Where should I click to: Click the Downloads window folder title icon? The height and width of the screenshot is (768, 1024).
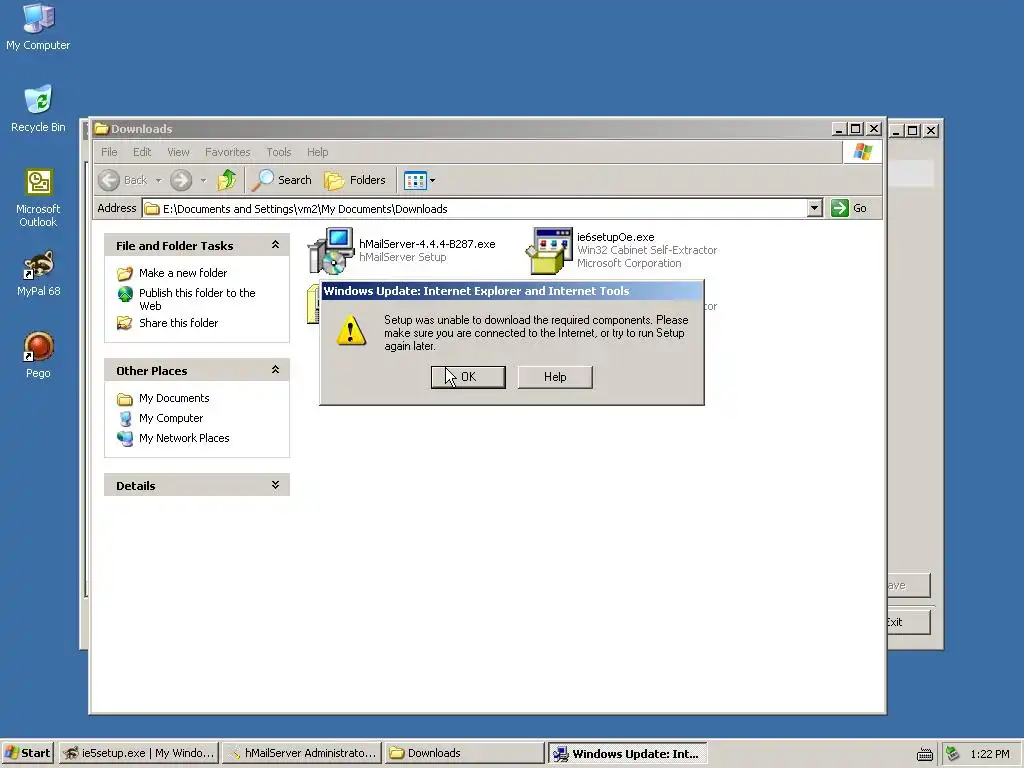(101, 129)
